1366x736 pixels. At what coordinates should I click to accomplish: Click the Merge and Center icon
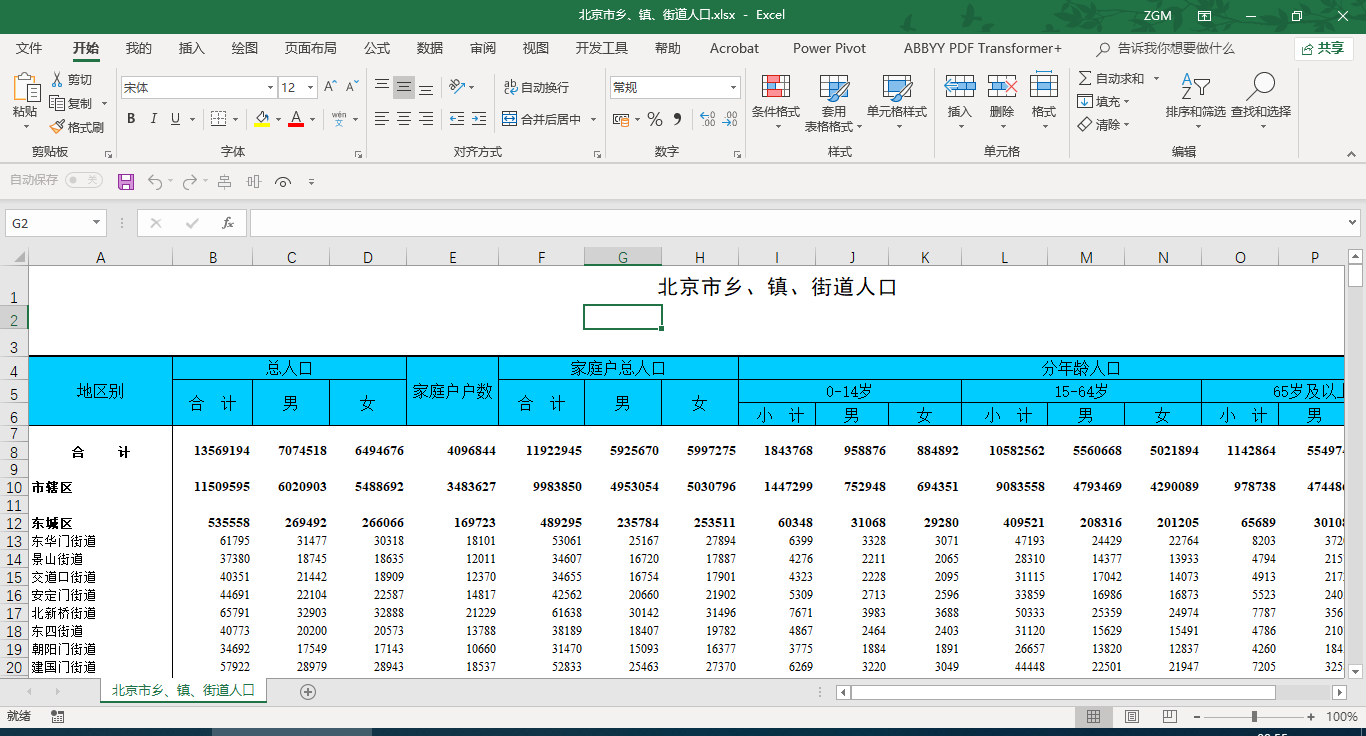(x=510, y=119)
